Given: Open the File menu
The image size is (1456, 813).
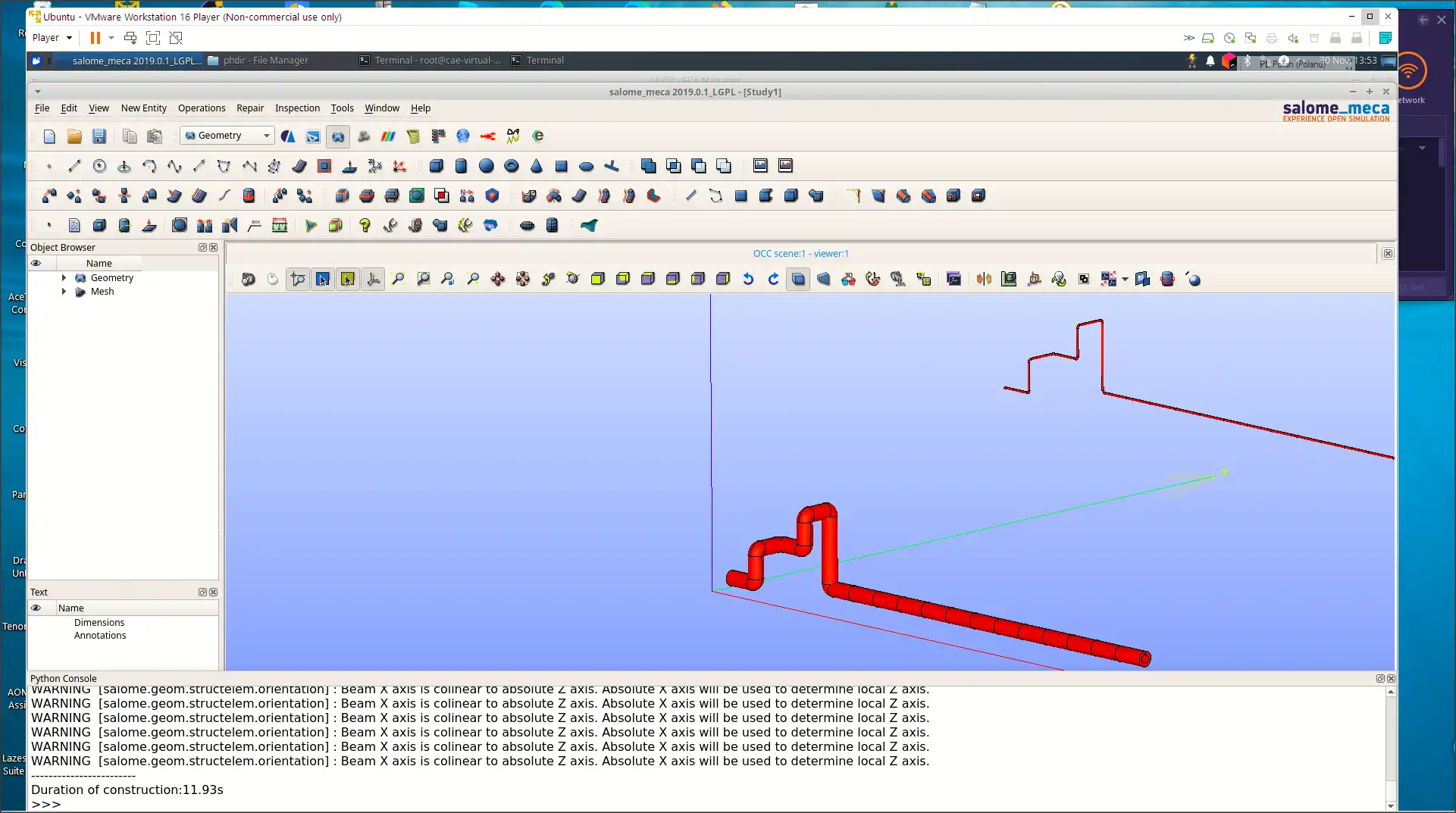Looking at the screenshot, I should [42, 108].
